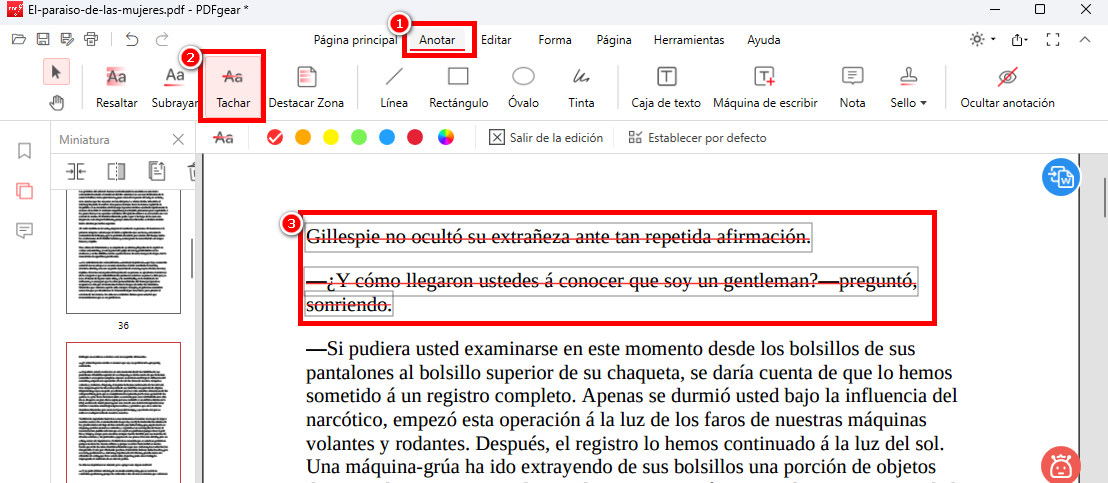This screenshot has height=483, width=1108.
Task: Pick the Línea drawing tool
Action: pyautogui.click(x=394, y=87)
